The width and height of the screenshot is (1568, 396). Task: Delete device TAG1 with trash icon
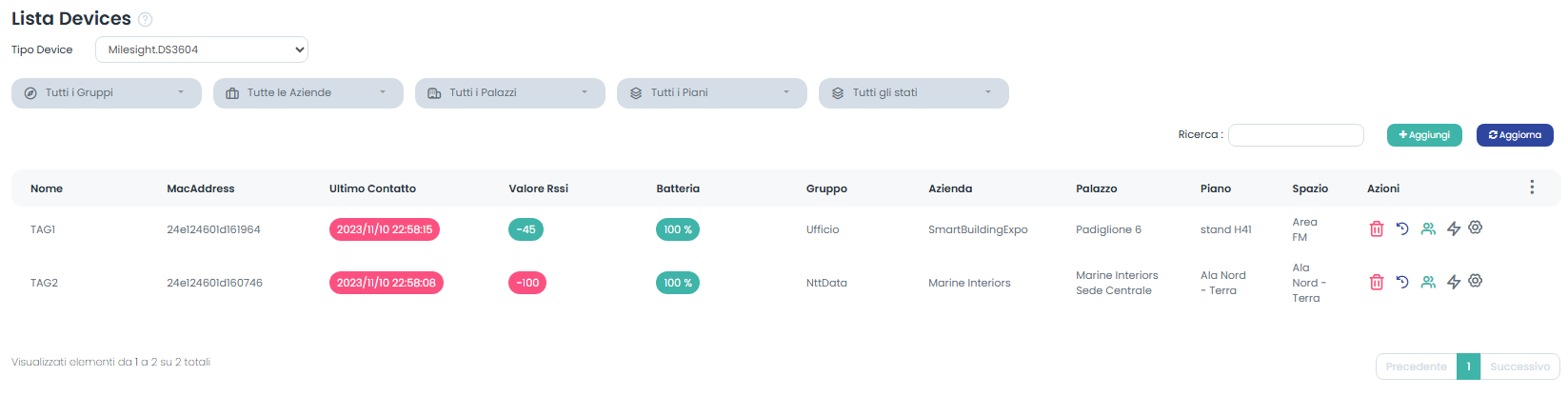1376,229
